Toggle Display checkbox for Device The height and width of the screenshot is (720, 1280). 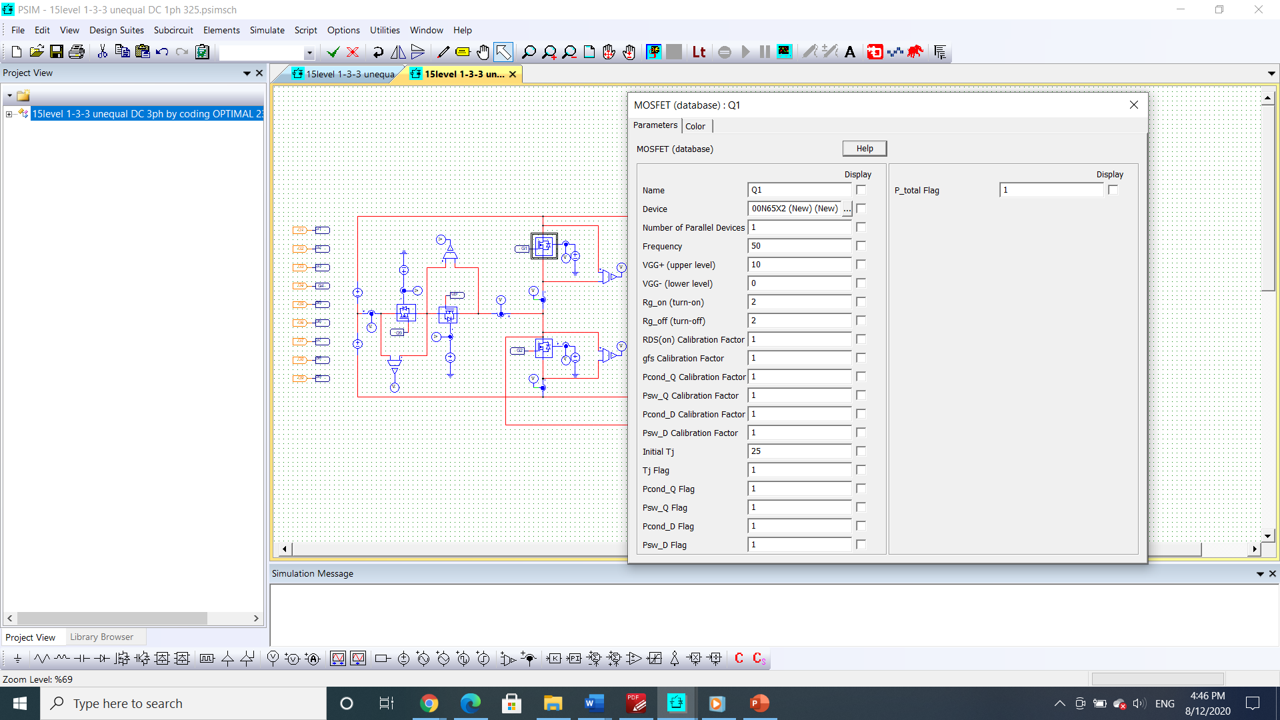pyautogui.click(x=860, y=209)
